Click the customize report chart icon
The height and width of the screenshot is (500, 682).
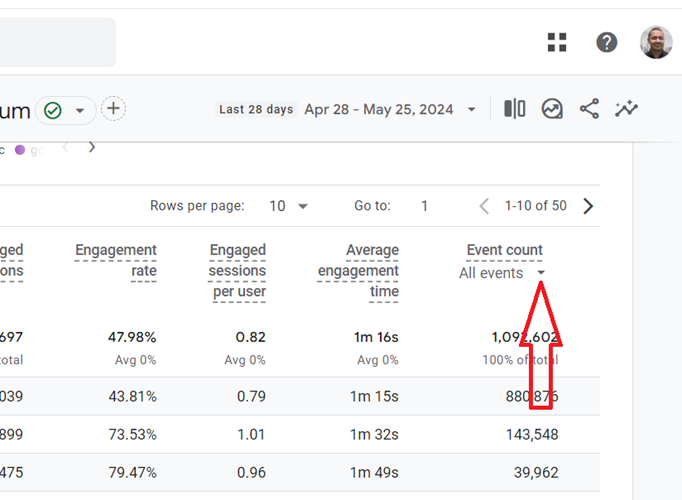(552, 109)
